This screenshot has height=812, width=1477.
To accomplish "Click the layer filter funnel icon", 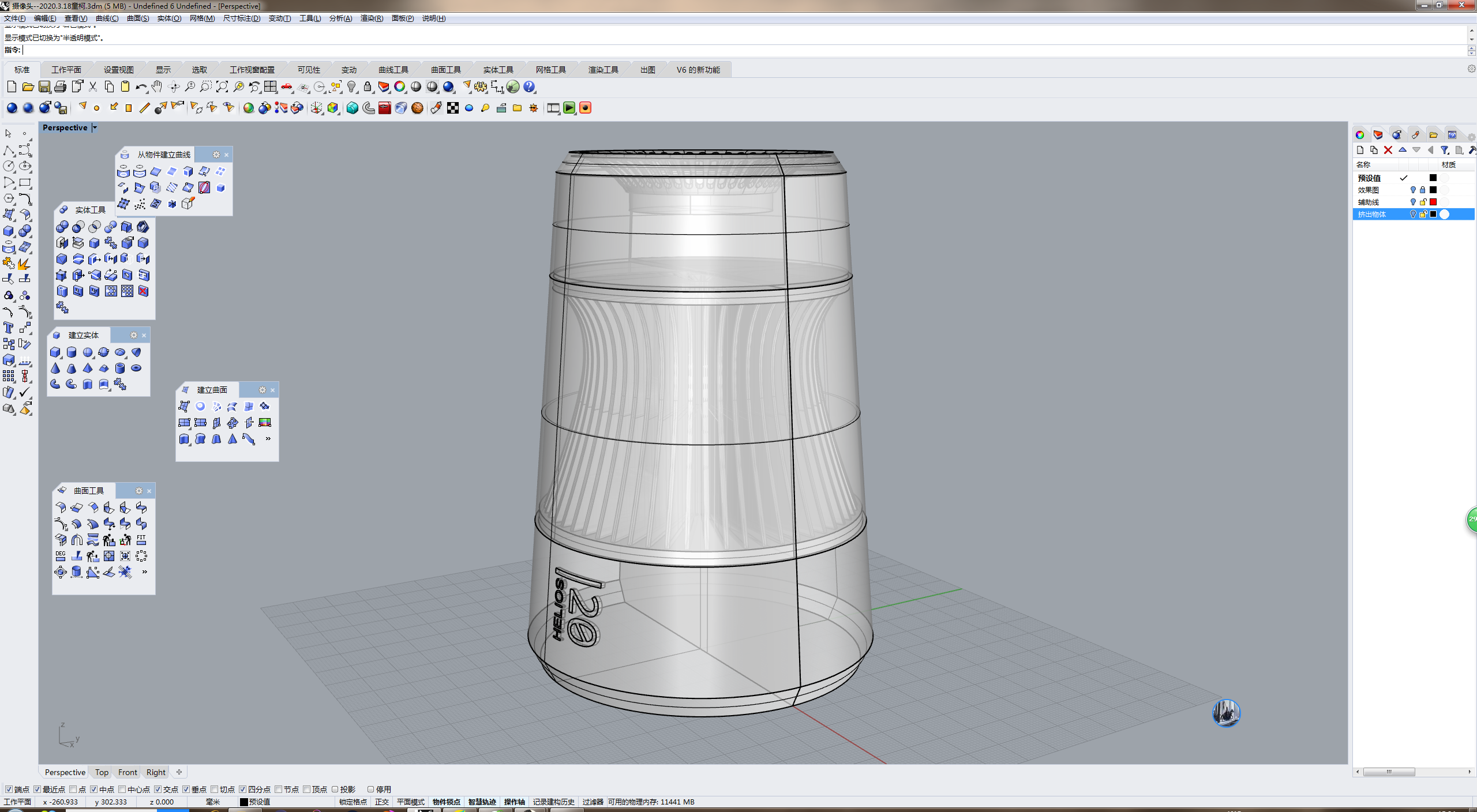I will click(x=1445, y=151).
